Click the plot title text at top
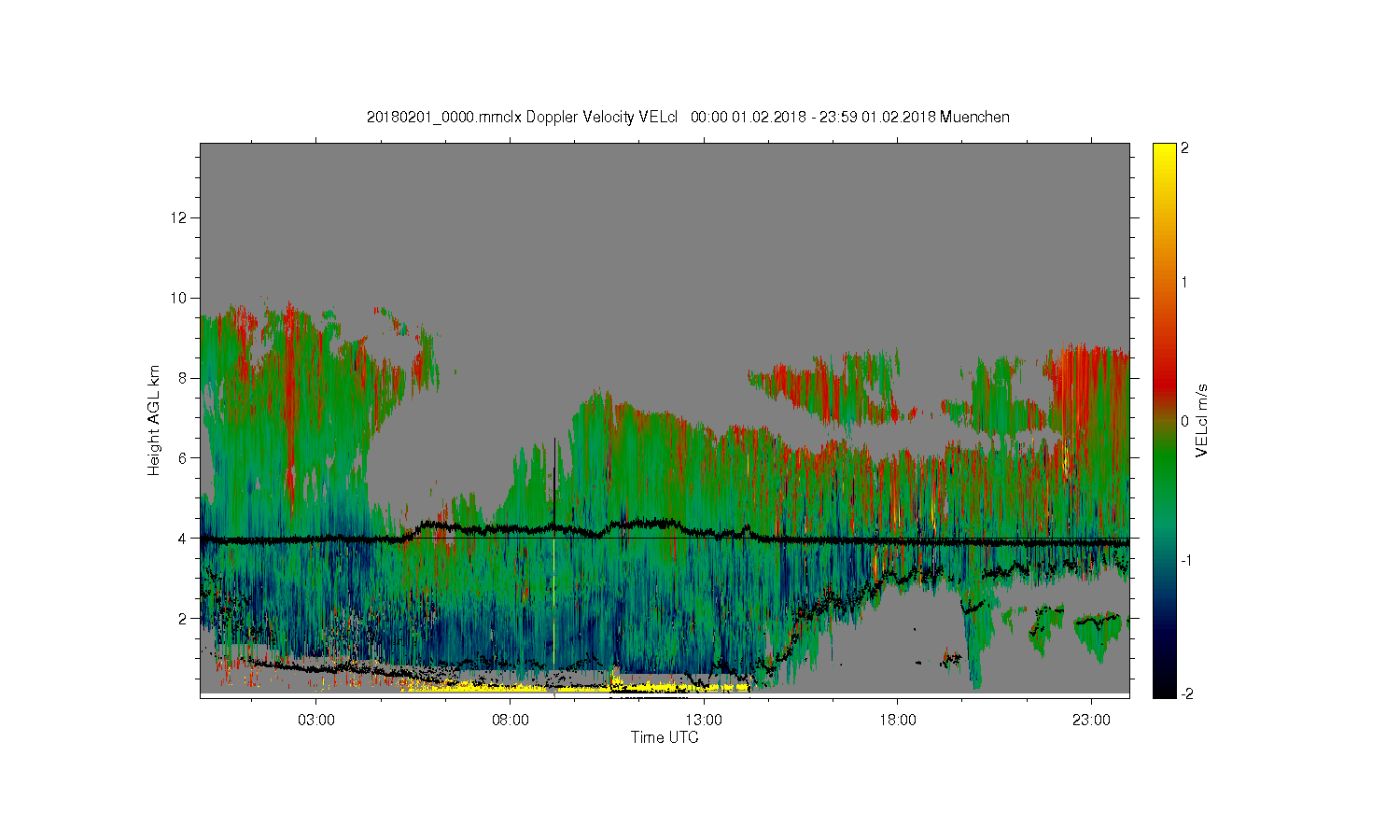The width and height of the screenshot is (1400, 840). [x=688, y=118]
